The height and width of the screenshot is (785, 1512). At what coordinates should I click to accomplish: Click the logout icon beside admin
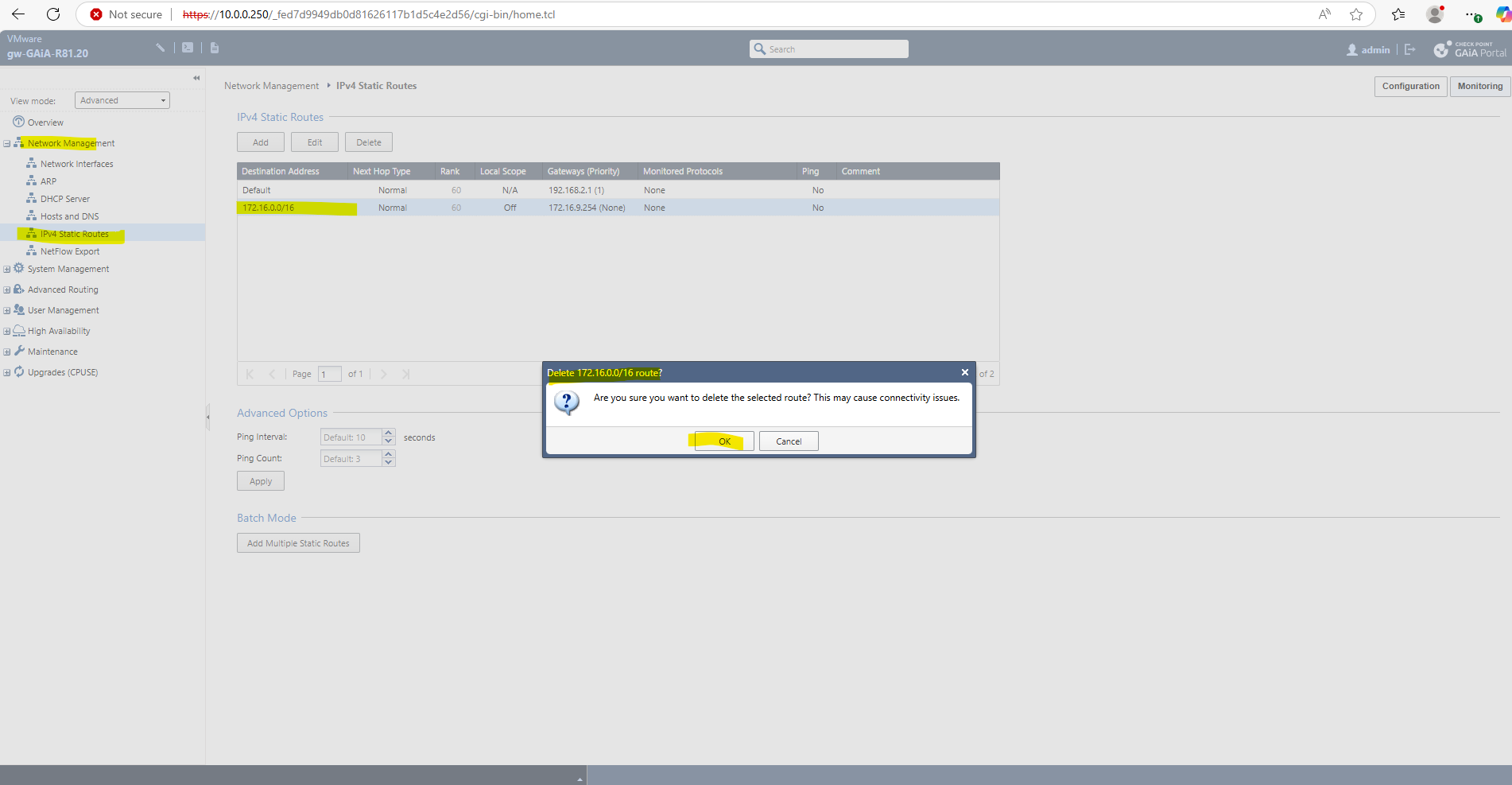[1410, 49]
